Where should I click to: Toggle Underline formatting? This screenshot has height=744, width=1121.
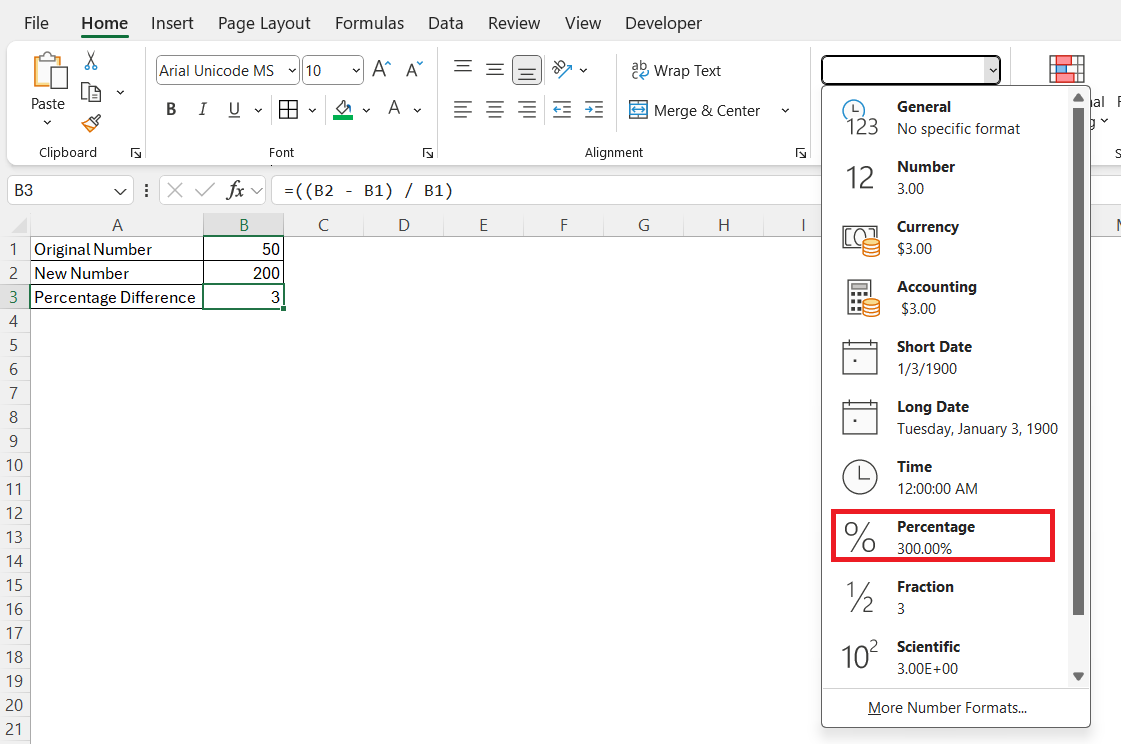point(234,109)
